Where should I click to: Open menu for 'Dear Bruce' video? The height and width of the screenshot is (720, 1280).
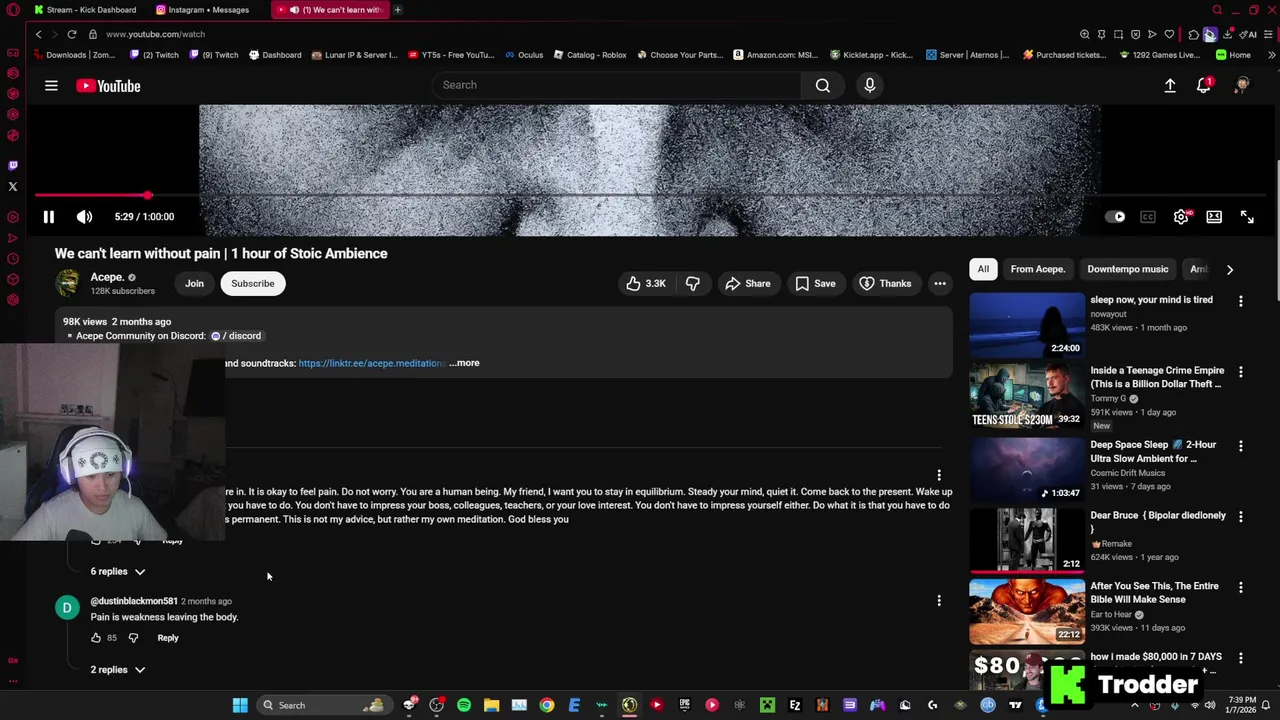point(1240,517)
